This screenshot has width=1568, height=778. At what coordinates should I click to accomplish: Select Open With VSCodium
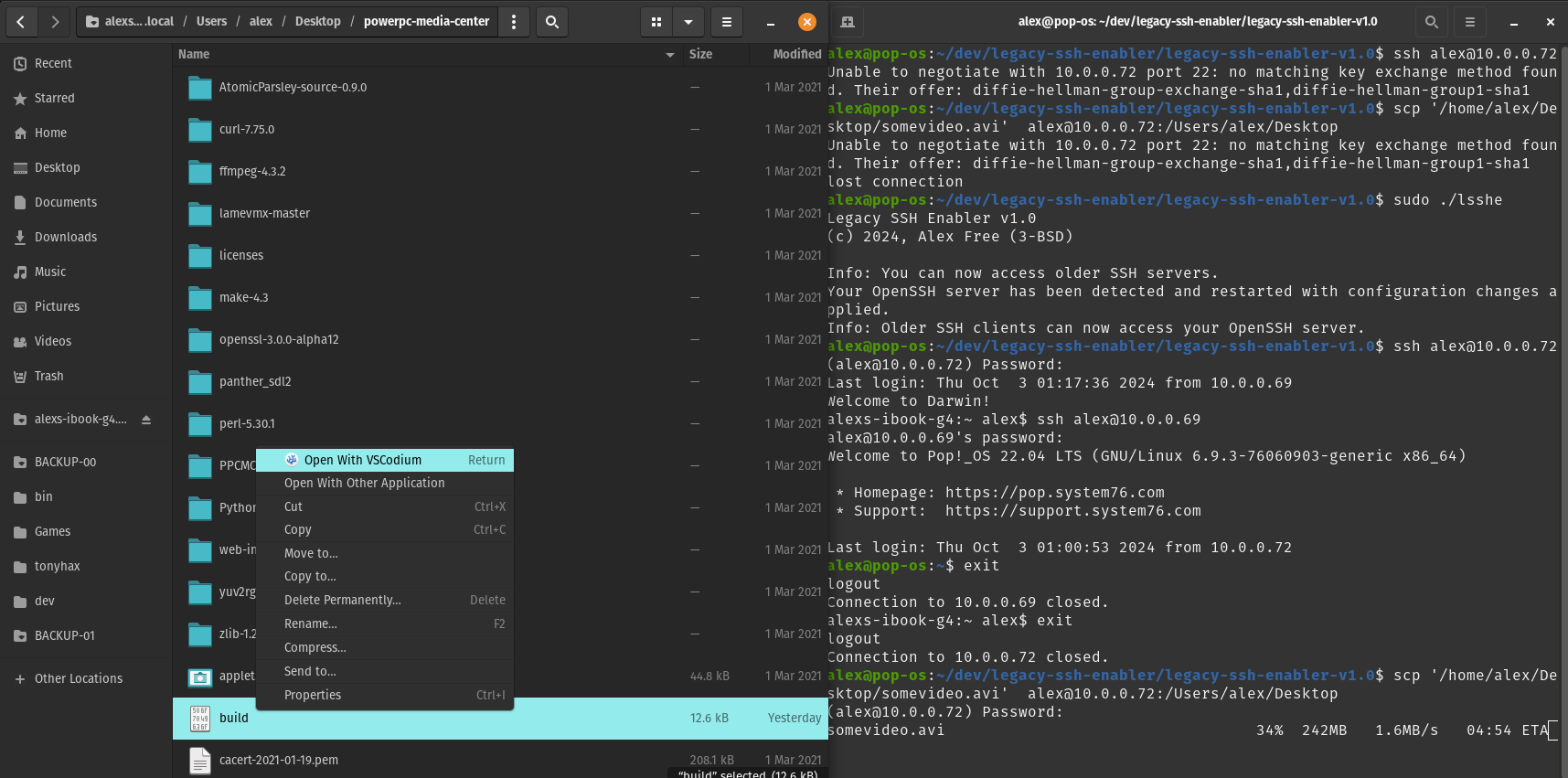coord(363,460)
